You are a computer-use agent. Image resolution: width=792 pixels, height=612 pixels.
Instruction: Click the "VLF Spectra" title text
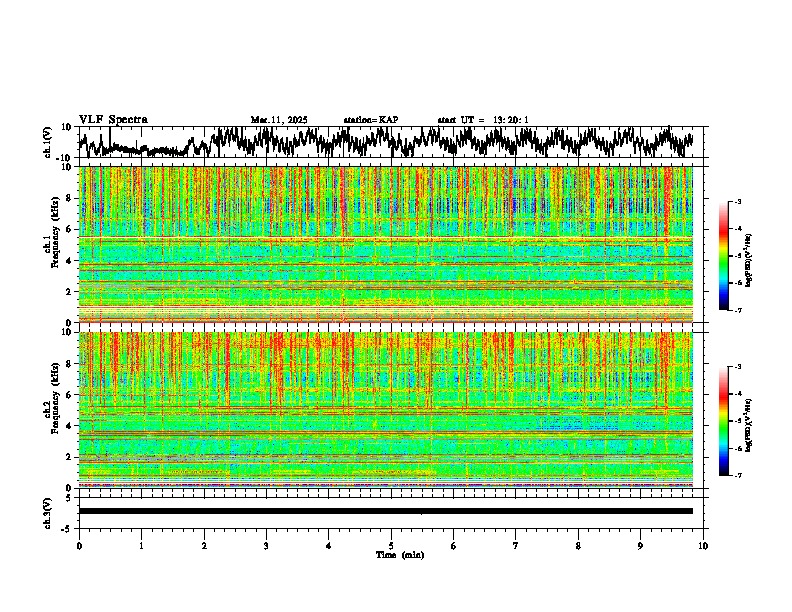point(113,120)
